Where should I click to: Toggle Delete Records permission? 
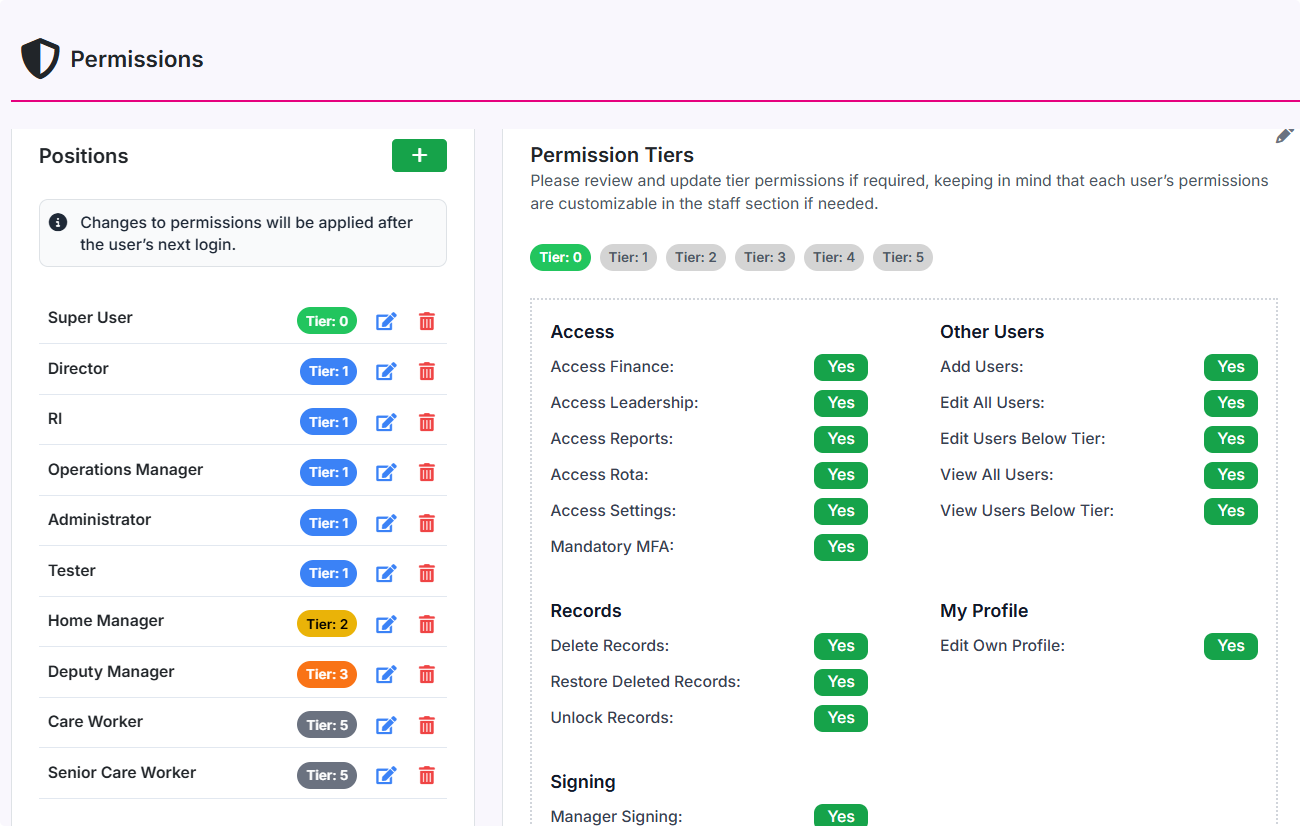click(x=840, y=646)
